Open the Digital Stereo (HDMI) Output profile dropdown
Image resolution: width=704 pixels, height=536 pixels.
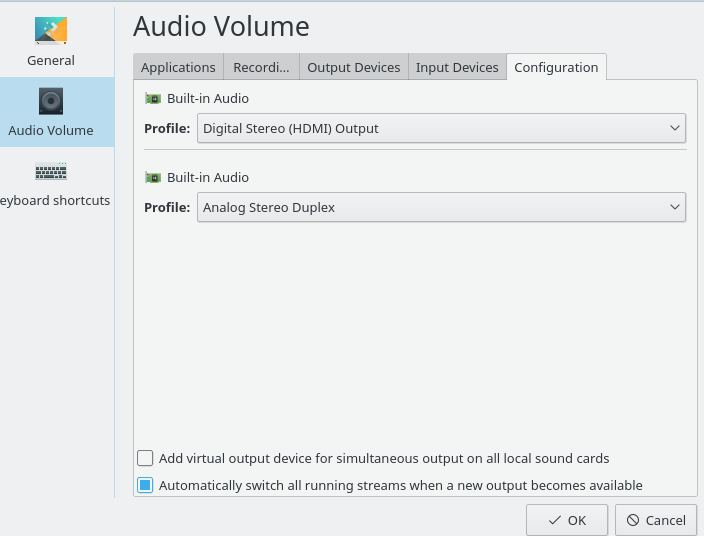(441, 128)
